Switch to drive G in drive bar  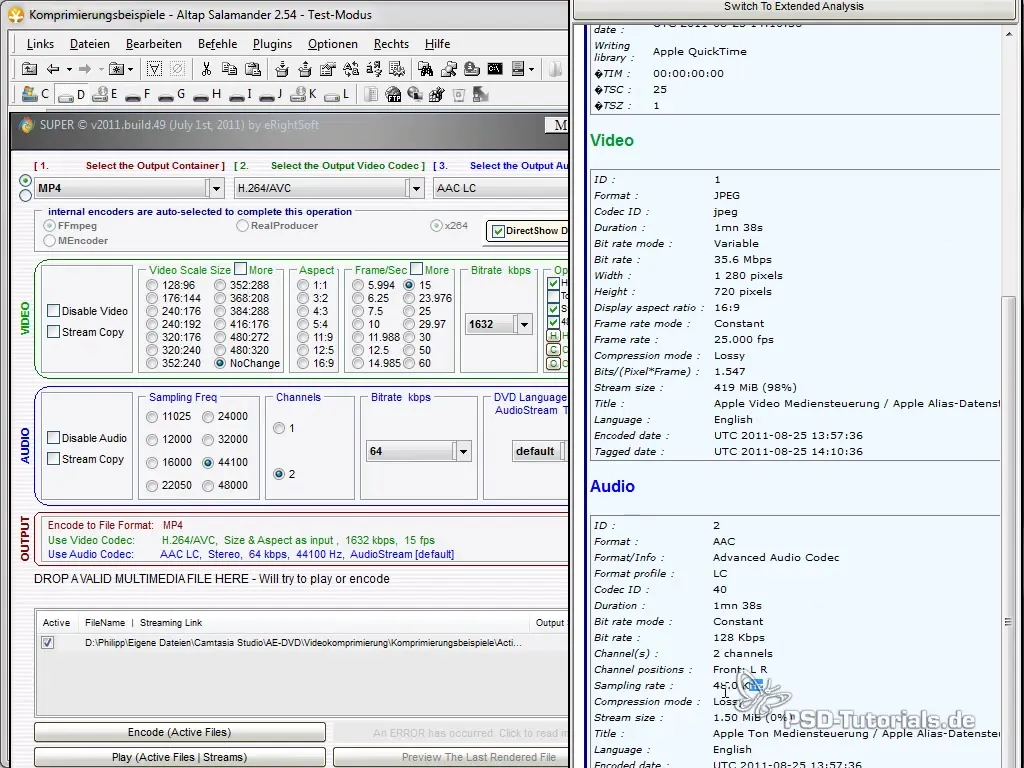(x=172, y=94)
